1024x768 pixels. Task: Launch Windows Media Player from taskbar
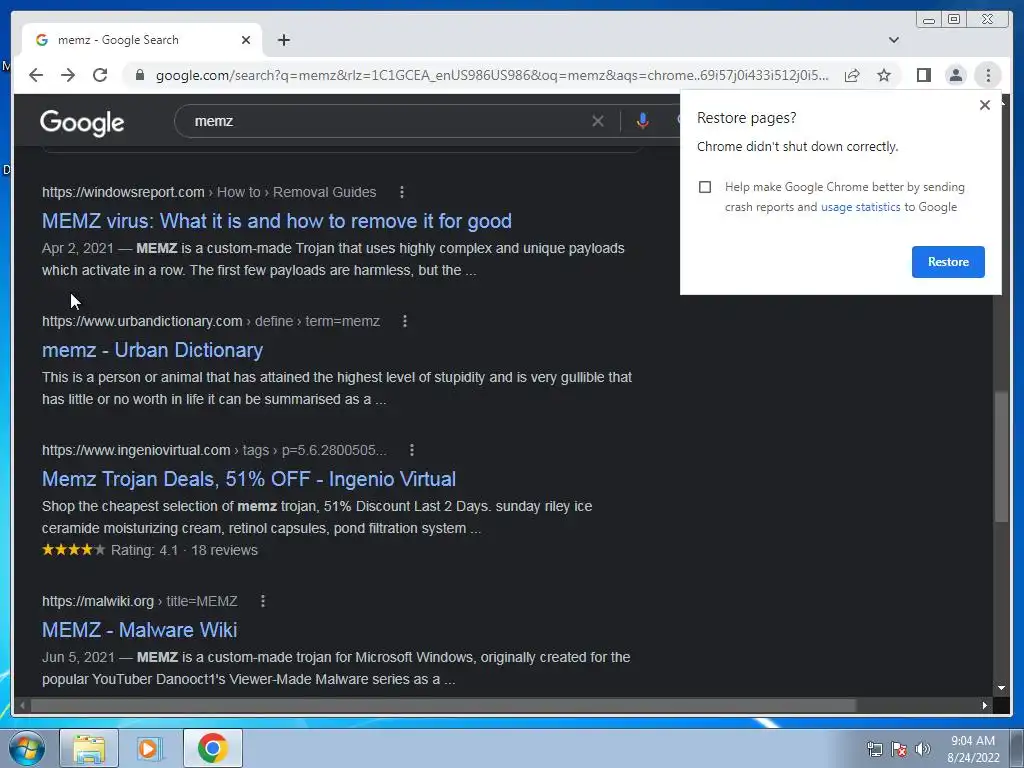click(150, 748)
